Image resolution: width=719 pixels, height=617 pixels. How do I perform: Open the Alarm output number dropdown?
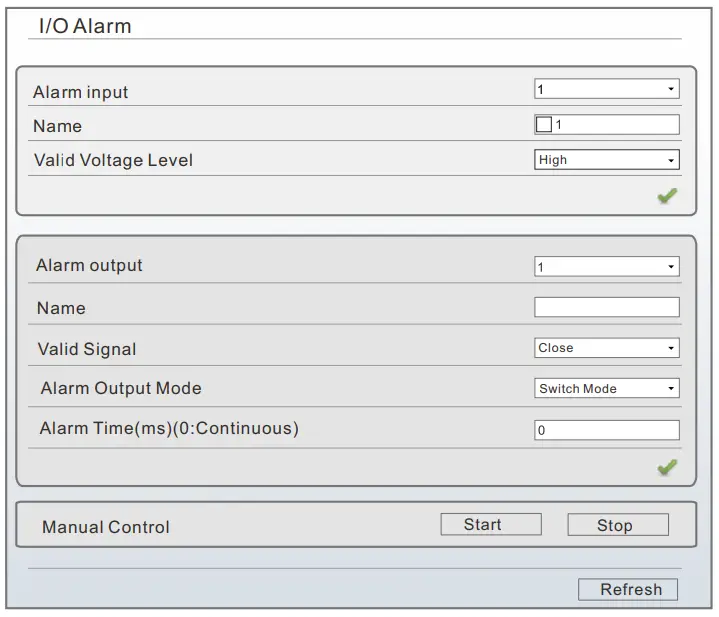point(607,267)
